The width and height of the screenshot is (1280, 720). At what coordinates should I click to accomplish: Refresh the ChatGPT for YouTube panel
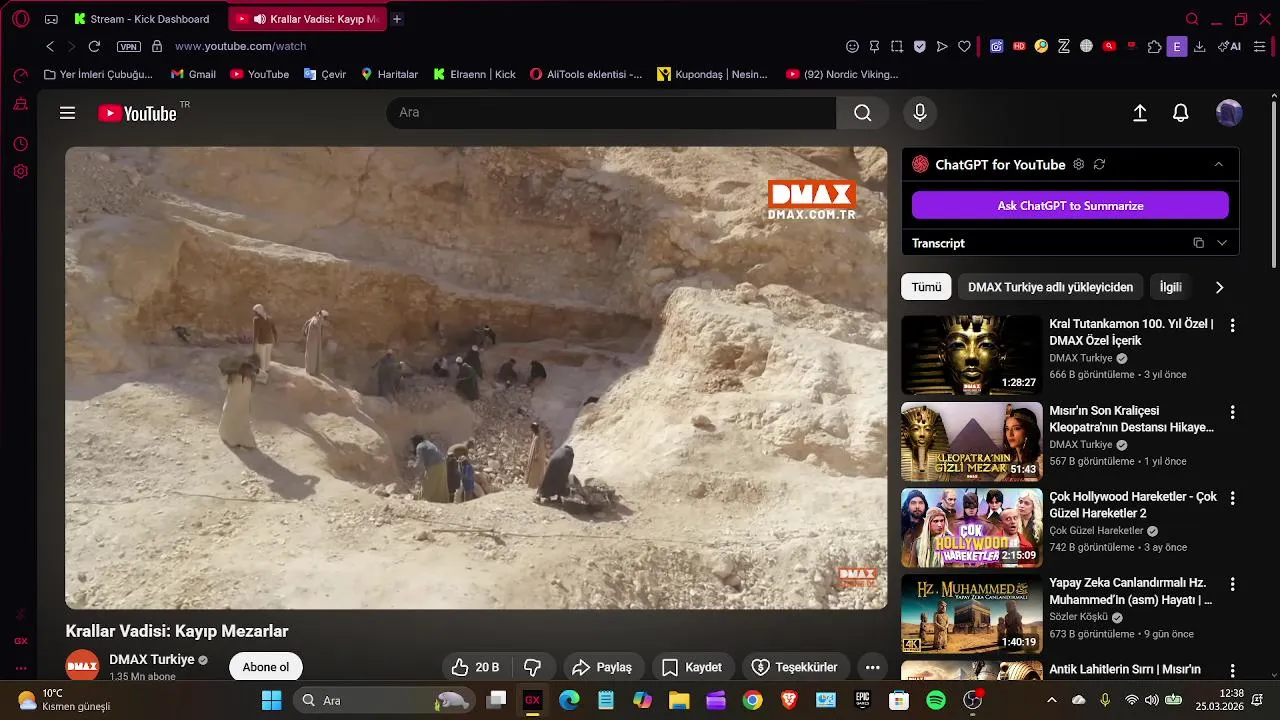pos(1099,164)
